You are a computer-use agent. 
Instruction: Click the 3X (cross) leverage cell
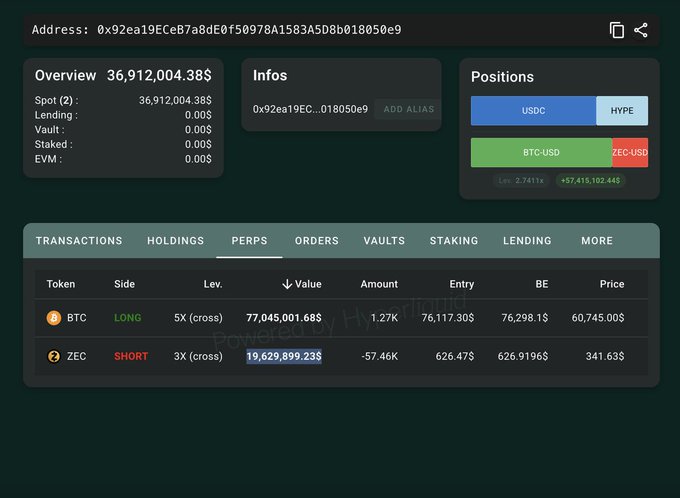click(x=198, y=356)
